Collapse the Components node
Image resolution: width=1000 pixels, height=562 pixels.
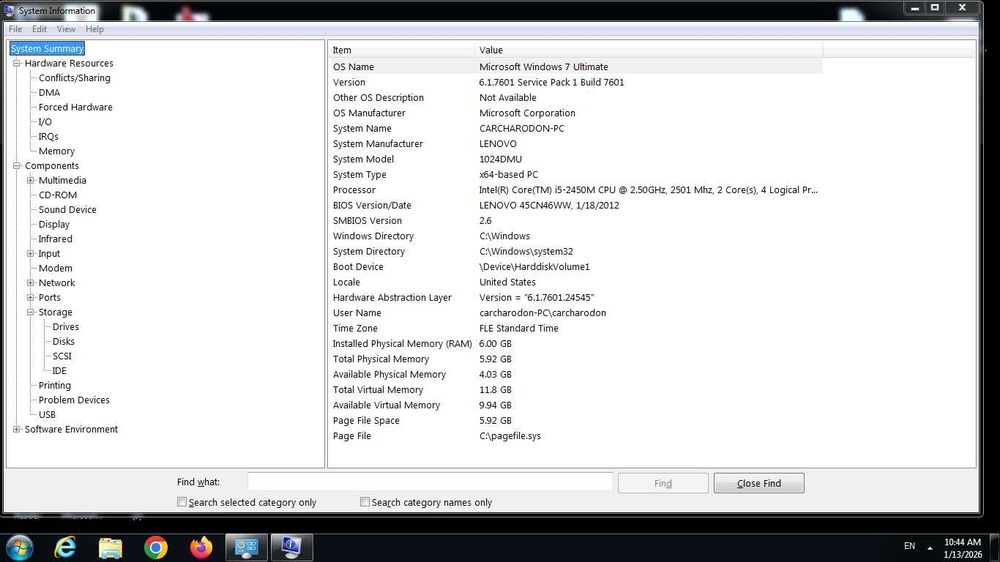tap(17, 166)
